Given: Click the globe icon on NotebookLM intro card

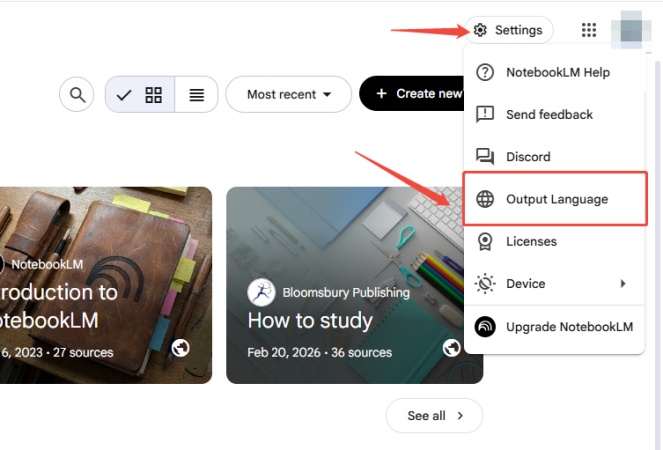Looking at the screenshot, I should [181, 348].
